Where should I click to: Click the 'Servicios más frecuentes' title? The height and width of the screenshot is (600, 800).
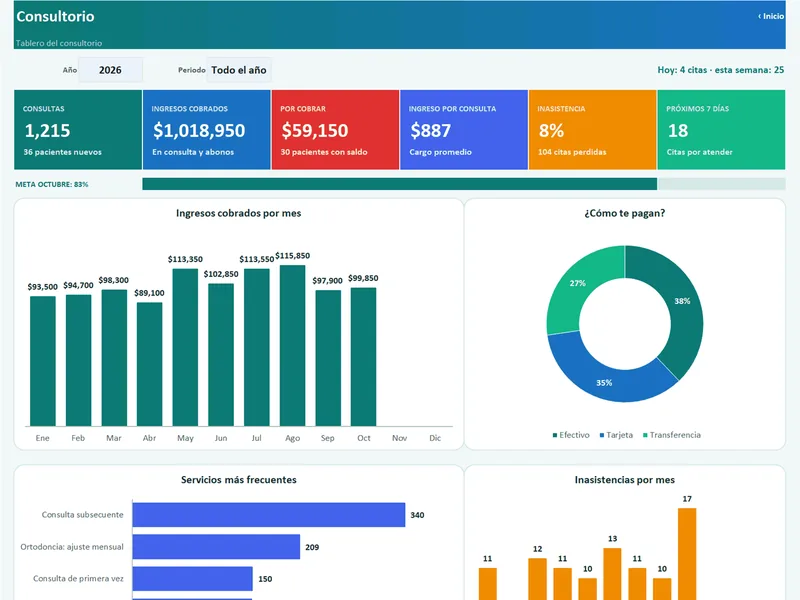point(238,480)
